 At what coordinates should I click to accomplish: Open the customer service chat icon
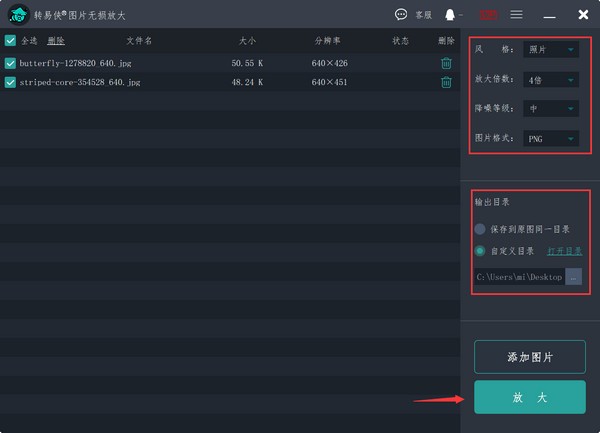(402, 15)
